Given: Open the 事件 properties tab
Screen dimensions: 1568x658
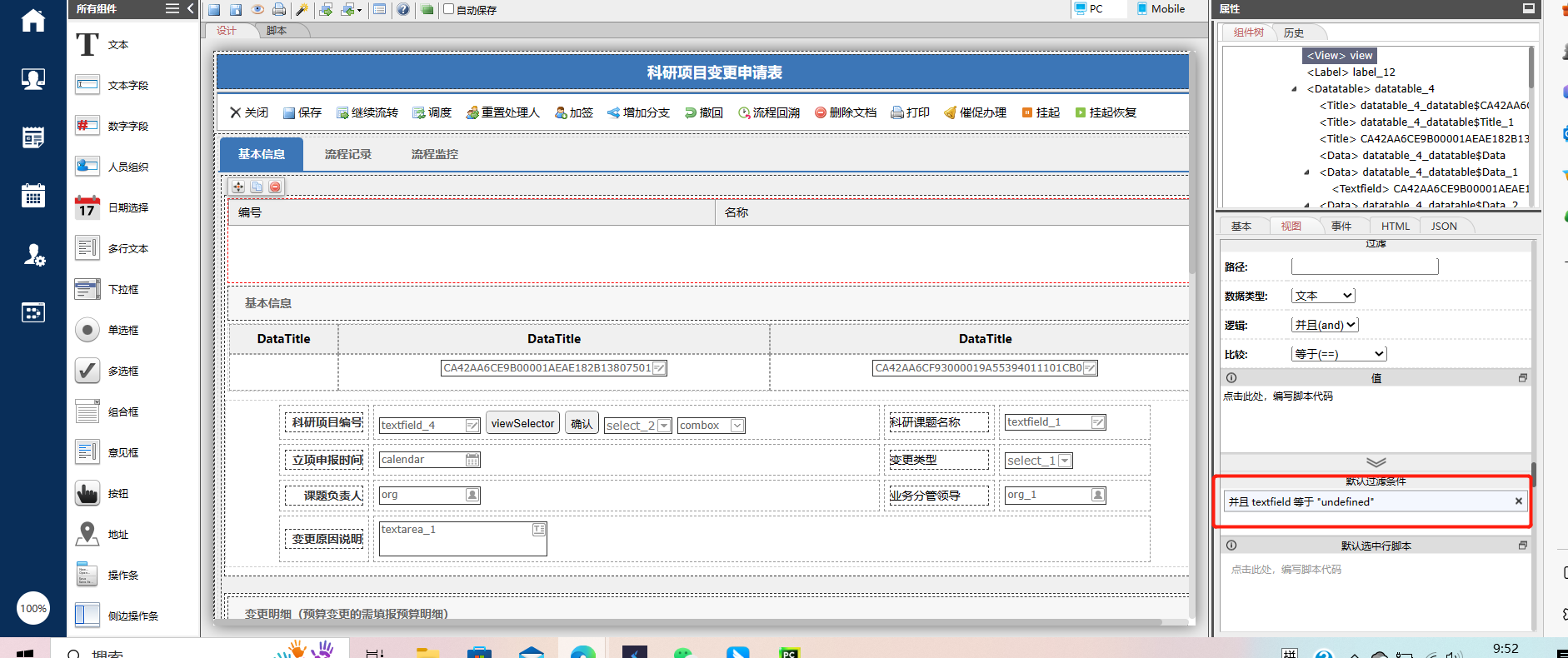Looking at the screenshot, I should [x=1341, y=226].
